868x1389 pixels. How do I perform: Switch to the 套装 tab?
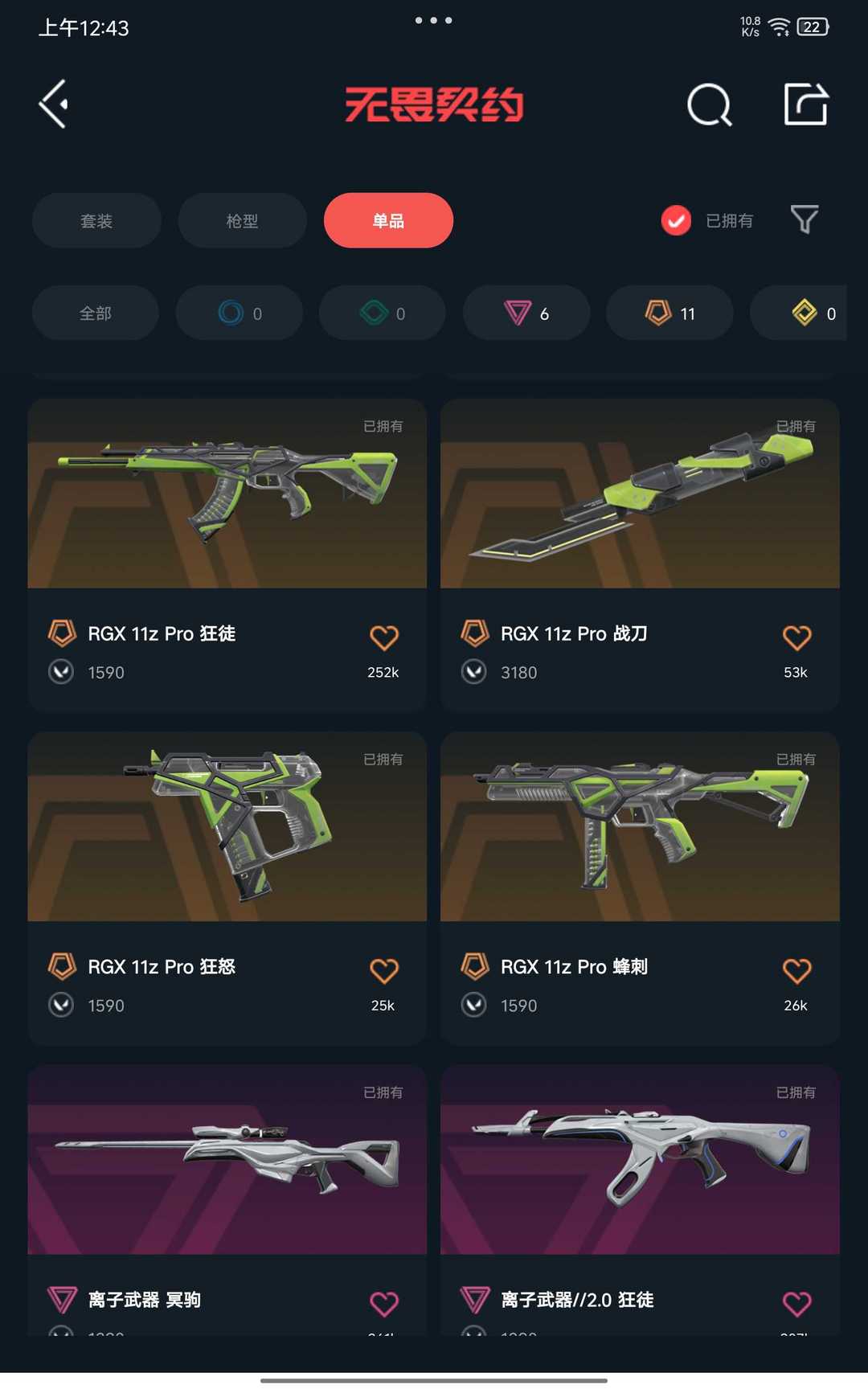pos(96,220)
